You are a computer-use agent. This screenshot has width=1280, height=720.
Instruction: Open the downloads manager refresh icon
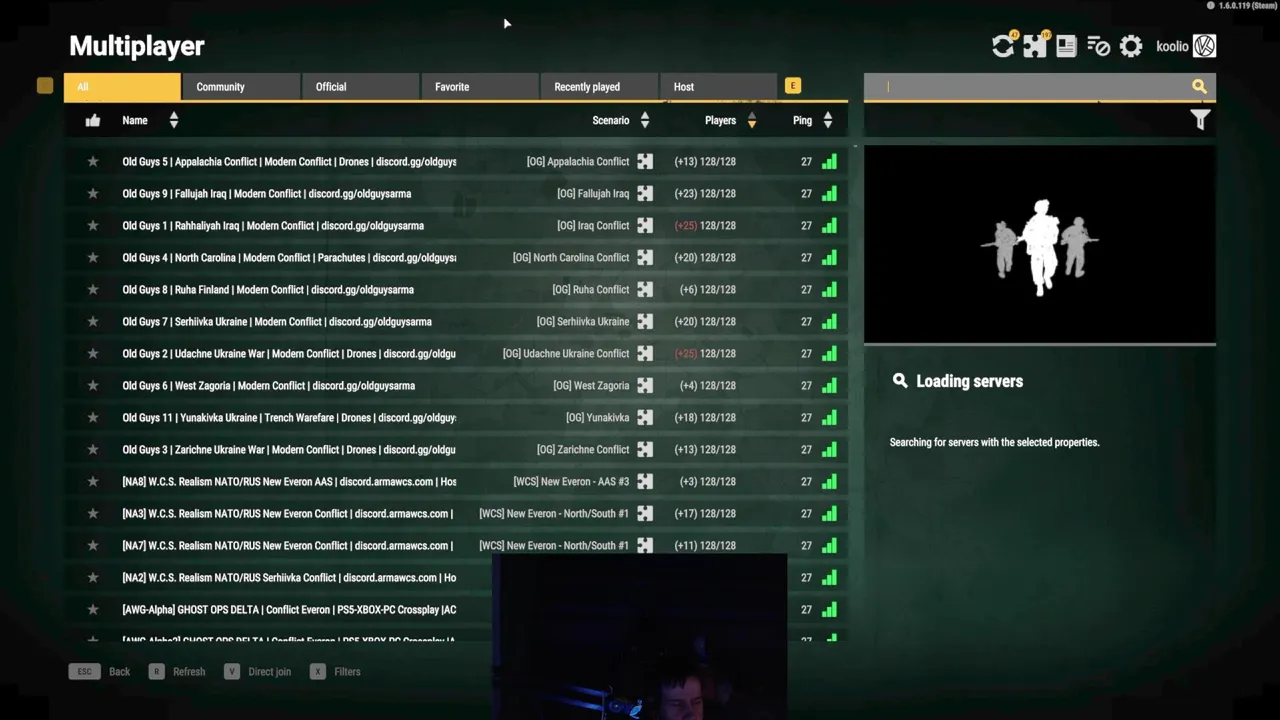click(1002, 46)
